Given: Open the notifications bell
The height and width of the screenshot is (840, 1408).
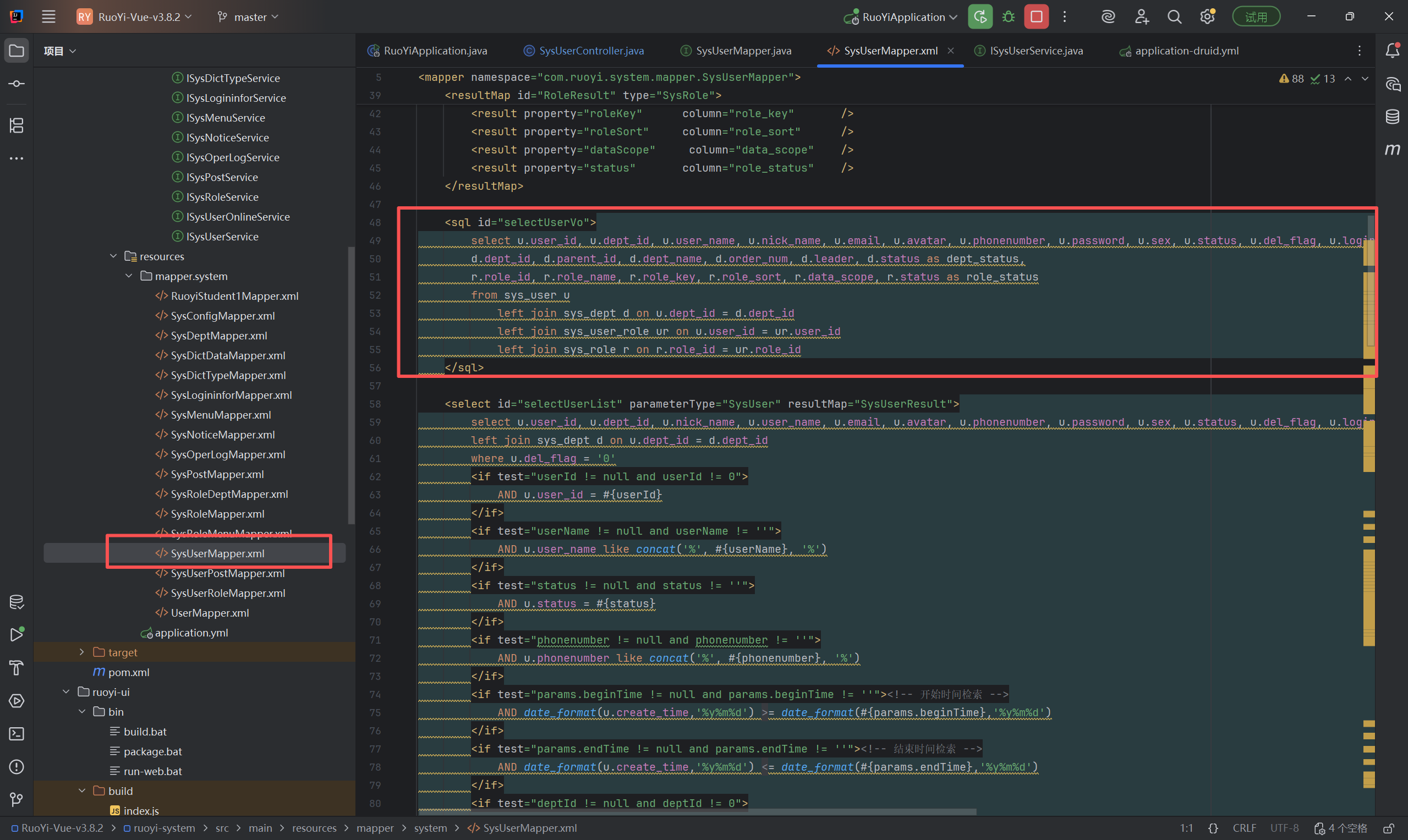Looking at the screenshot, I should [x=1392, y=51].
